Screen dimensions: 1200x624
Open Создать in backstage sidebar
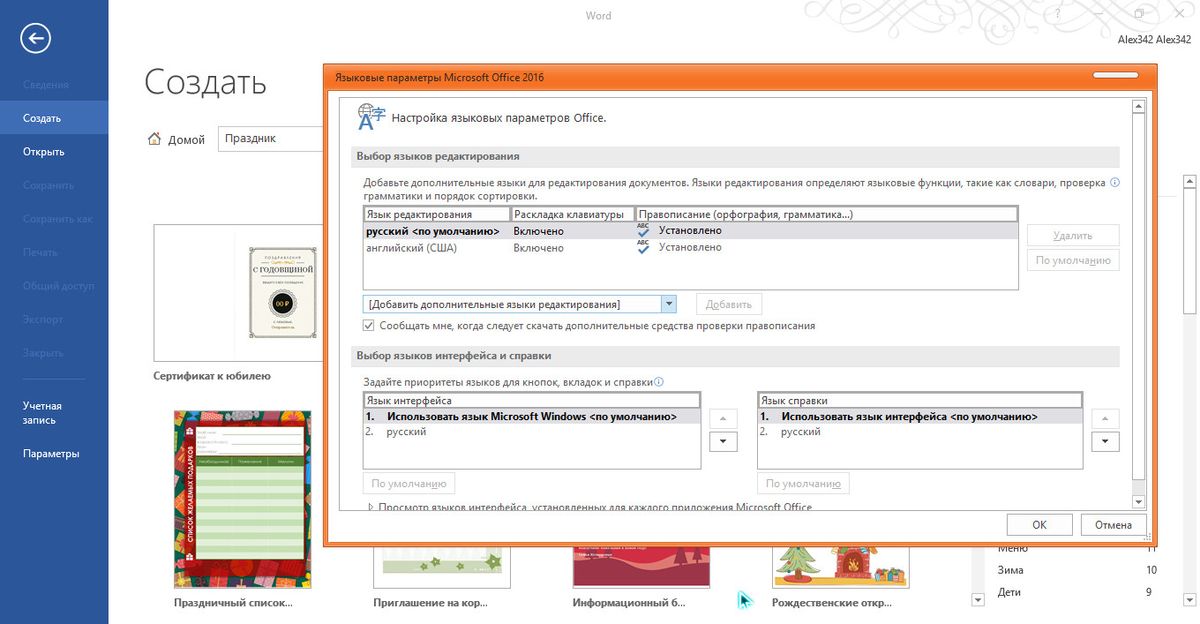tap(54, 118)
